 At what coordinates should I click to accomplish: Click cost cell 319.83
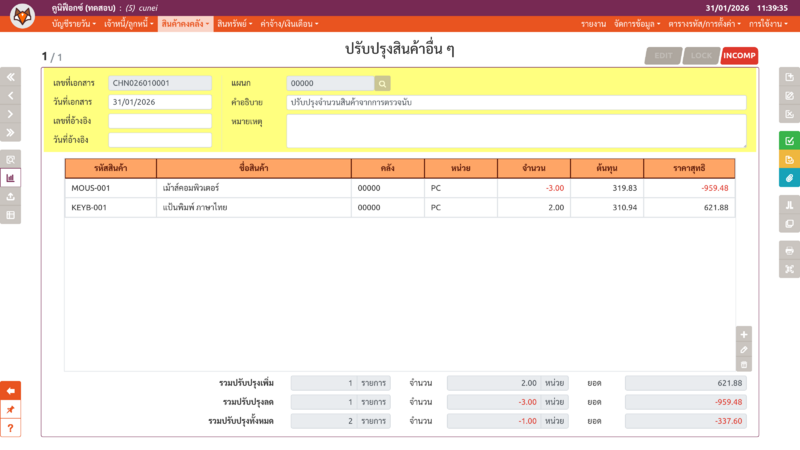click(607, 188)
